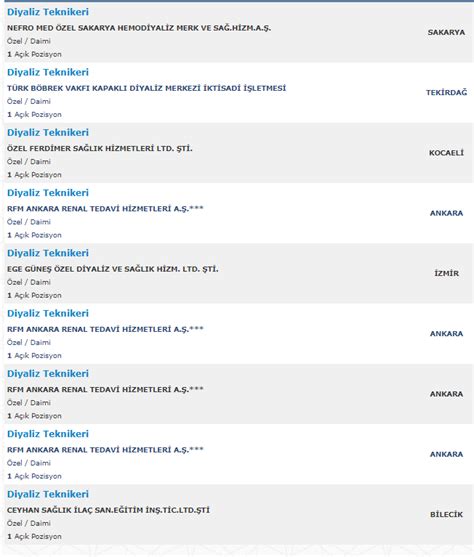The image size is (474, 557).
Task: Select TÜRK BÖBREK VAKFI KAPAKLI DİYALİZ employer
Action: coord(146,88)
